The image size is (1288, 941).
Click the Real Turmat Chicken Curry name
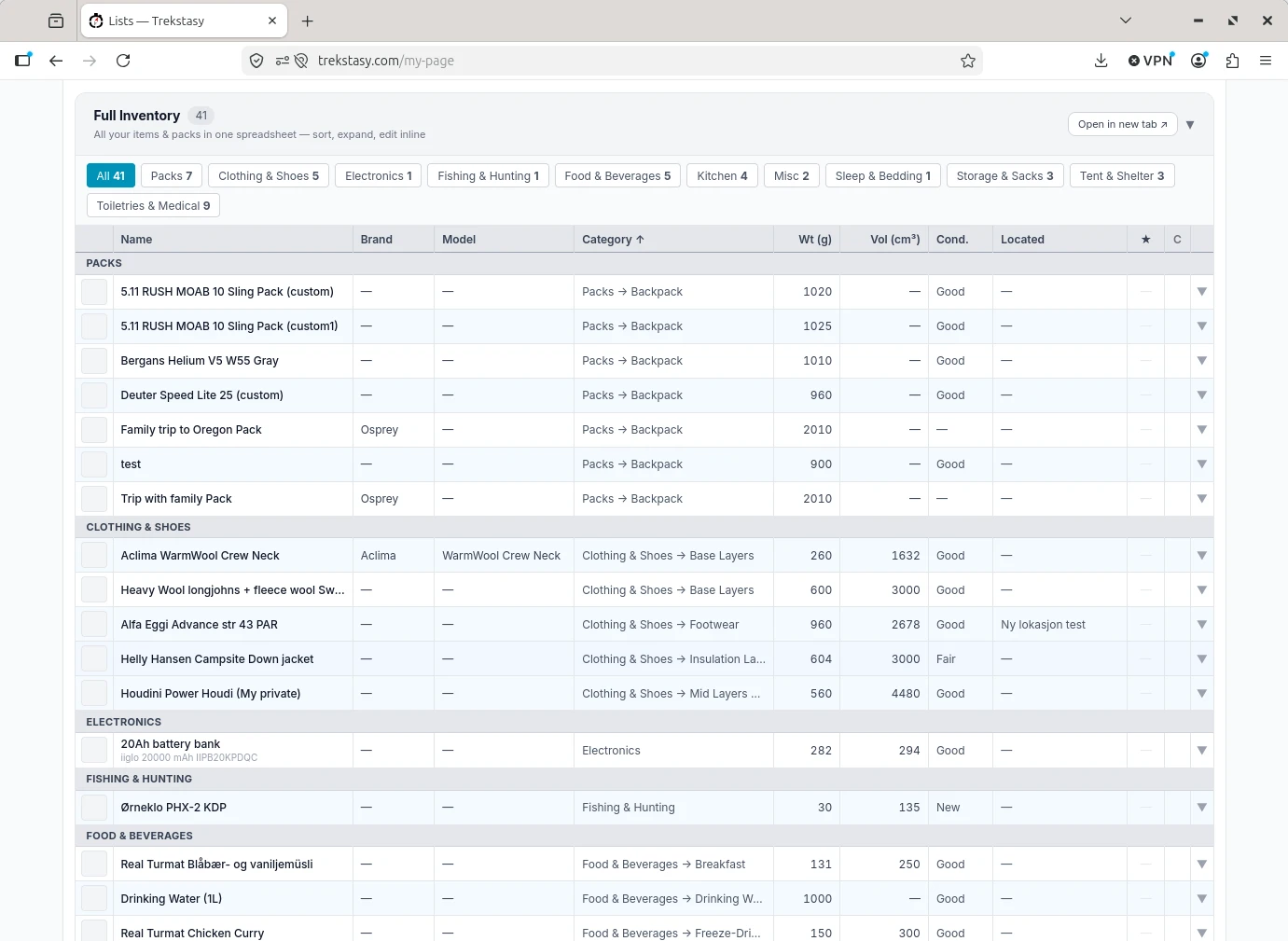[192, 934]
